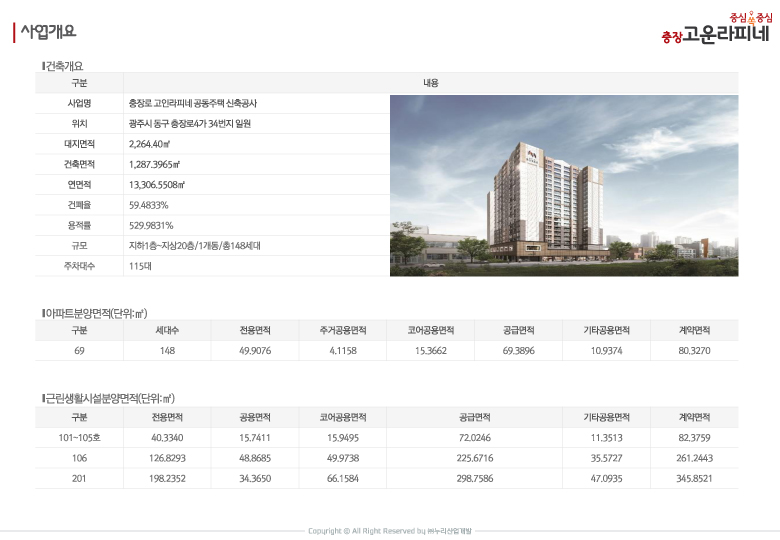The width and height of the screenshot is (780, 540).
Task: Click the 101~105호 전용면적 value 40.3340
Action: click(167, 438)
